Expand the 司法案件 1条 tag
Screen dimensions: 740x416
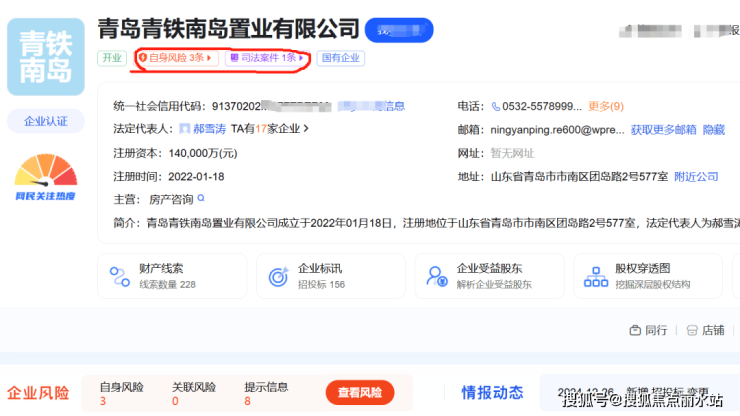267,58
